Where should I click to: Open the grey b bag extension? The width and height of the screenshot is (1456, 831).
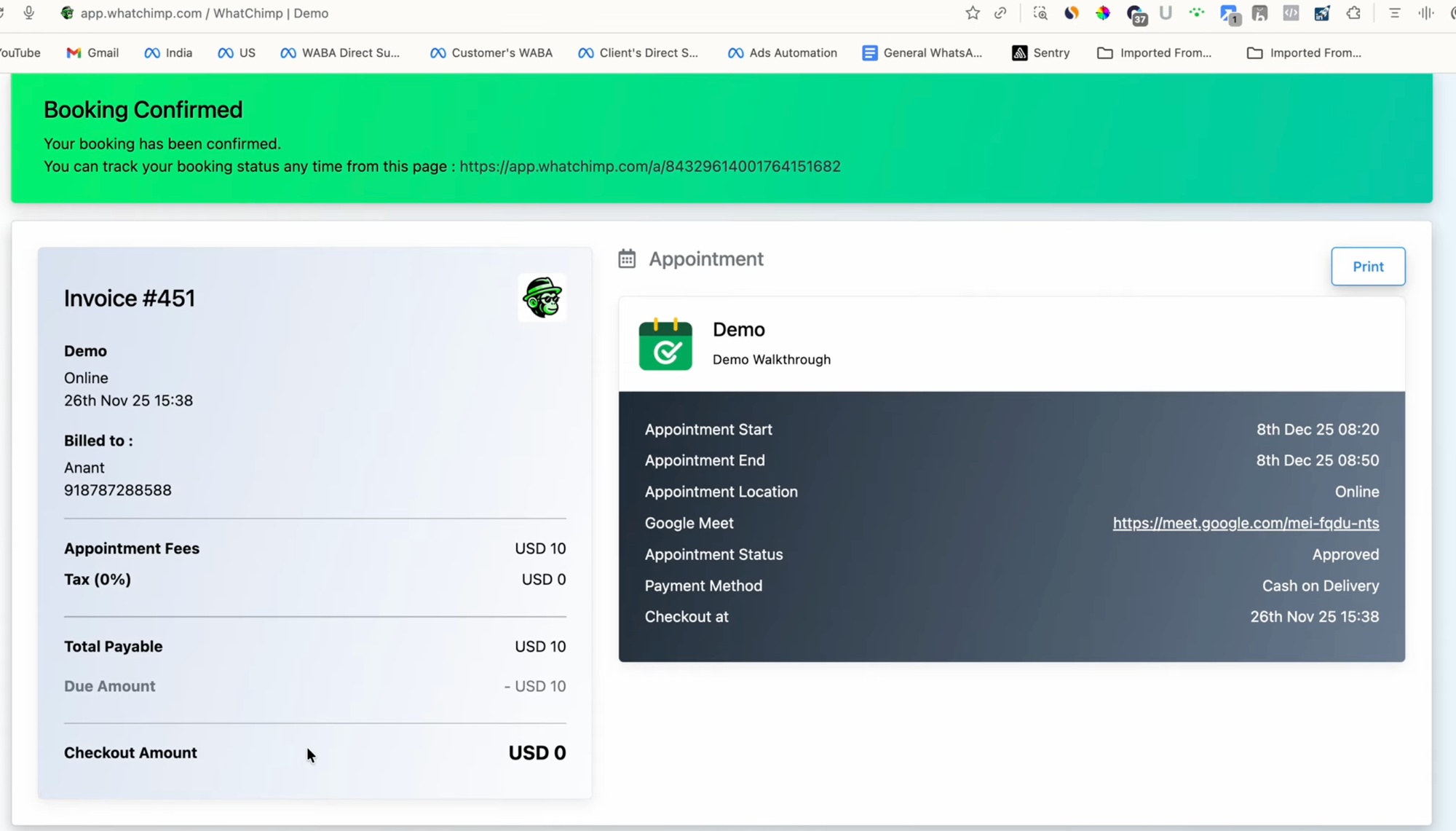click(x=1259, y=13)
